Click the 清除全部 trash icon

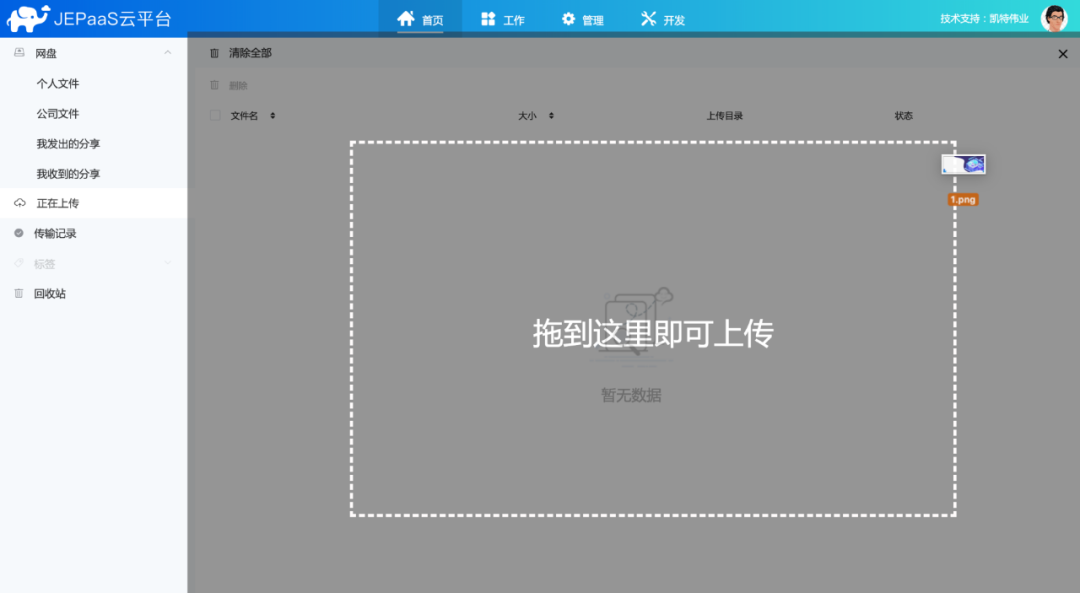[x=214, y=53]
